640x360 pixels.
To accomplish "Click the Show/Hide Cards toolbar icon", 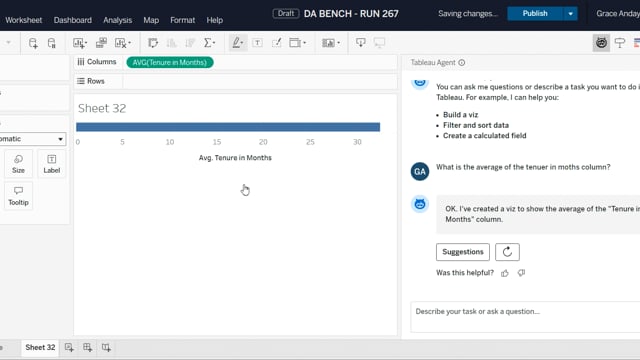I will point(328,43).
